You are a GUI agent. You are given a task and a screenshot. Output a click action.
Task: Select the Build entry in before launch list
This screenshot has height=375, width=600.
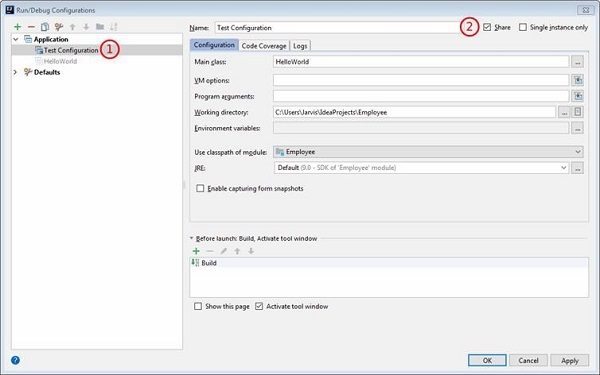click(x=389, y=263)
